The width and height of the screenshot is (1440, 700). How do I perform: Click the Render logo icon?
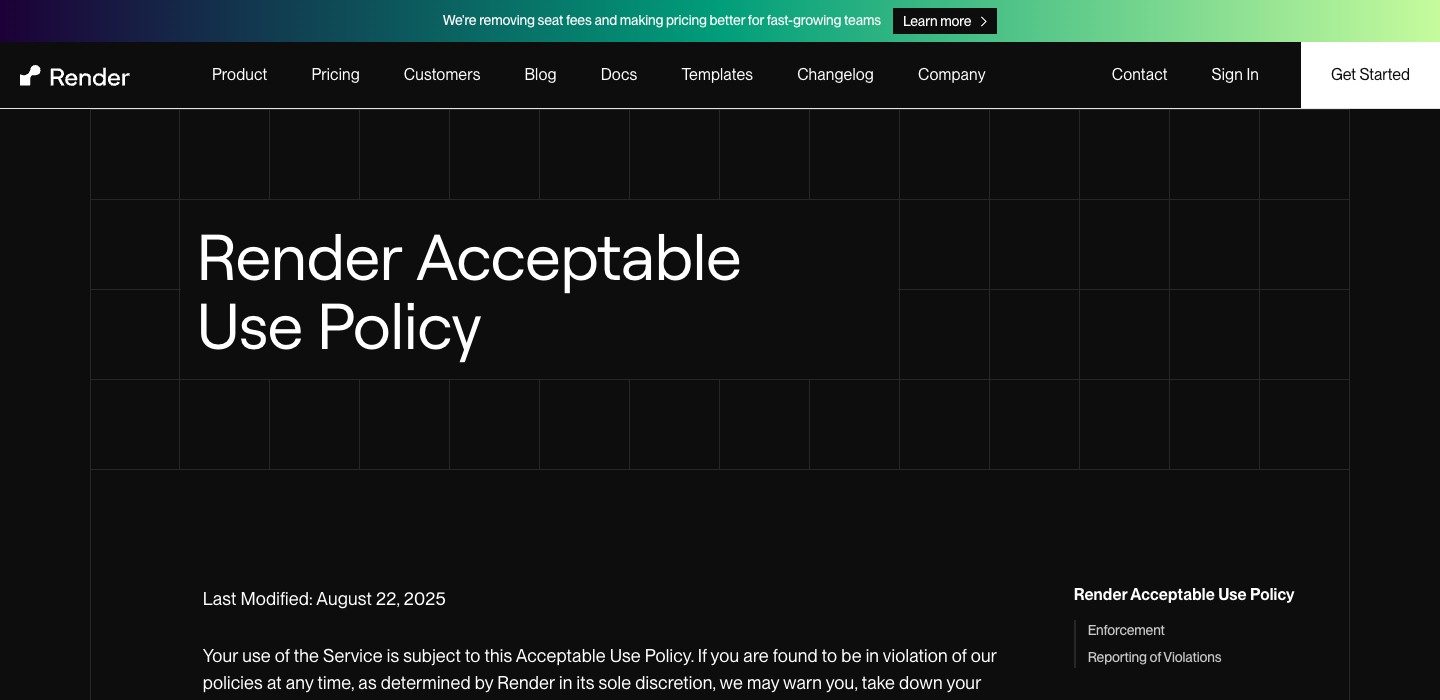coord(30,76)
